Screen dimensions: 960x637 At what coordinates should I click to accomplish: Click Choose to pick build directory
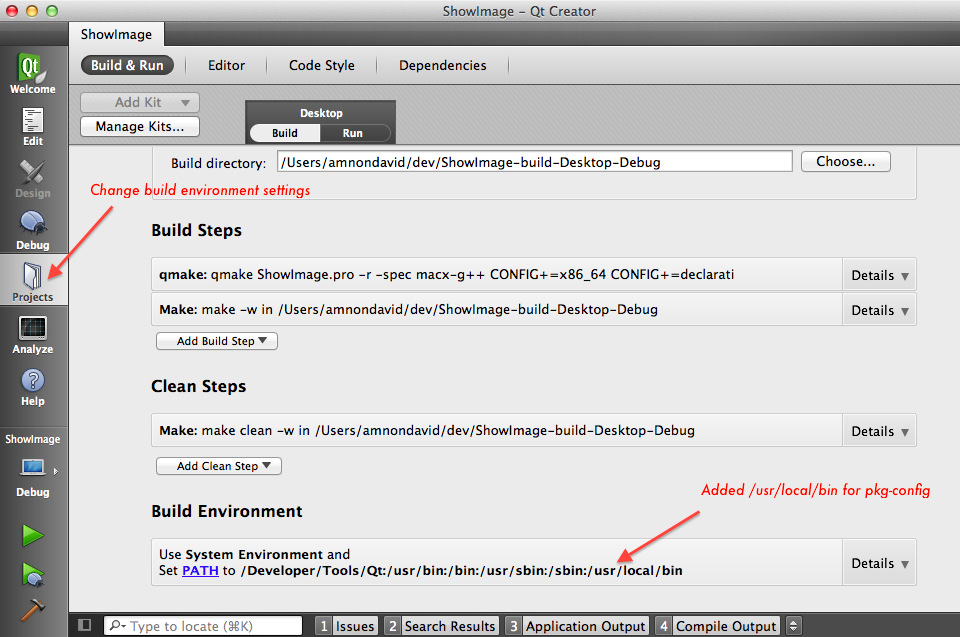click(x=846, y=161)
